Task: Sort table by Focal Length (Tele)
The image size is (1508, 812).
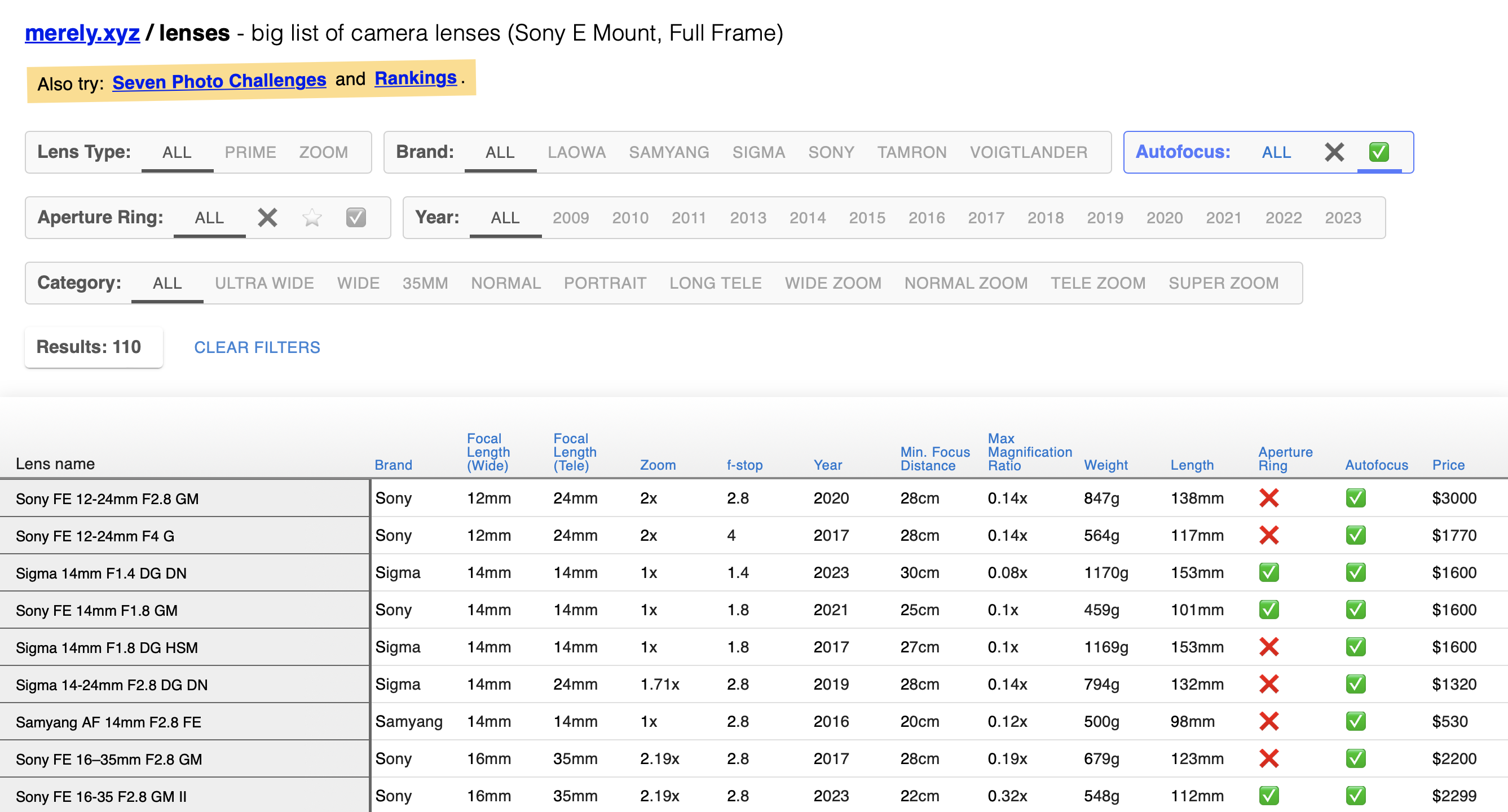Action: [x=575, y=452]
